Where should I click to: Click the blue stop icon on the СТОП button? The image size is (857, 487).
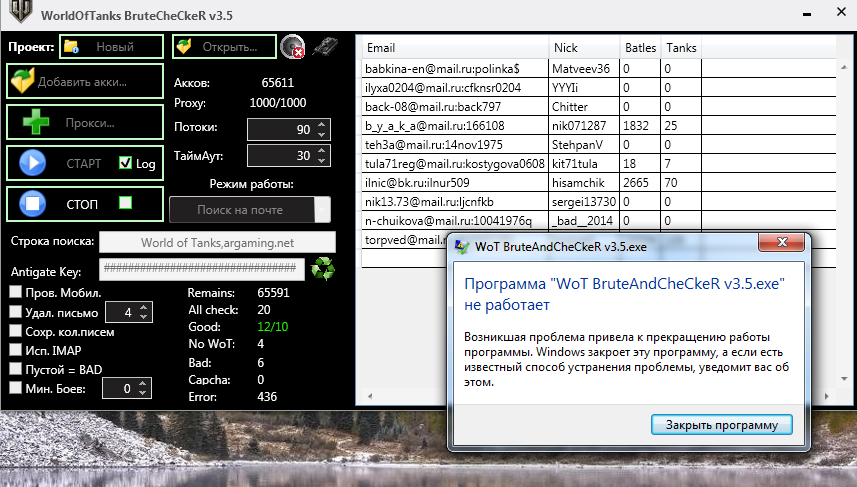pyautogui.click(x=32, y=204)
